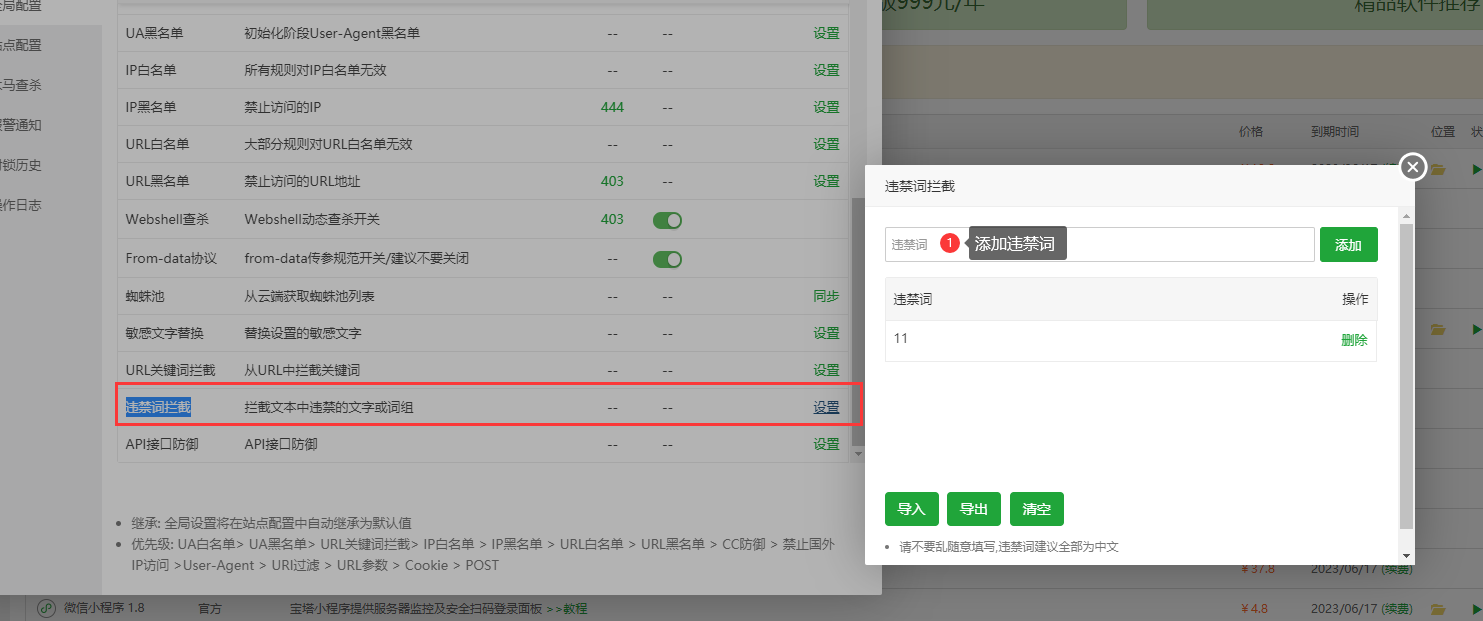This screenshot has height=621, width=1483.
Task: Click the 位置 column header
Action: click(1443, 132)
